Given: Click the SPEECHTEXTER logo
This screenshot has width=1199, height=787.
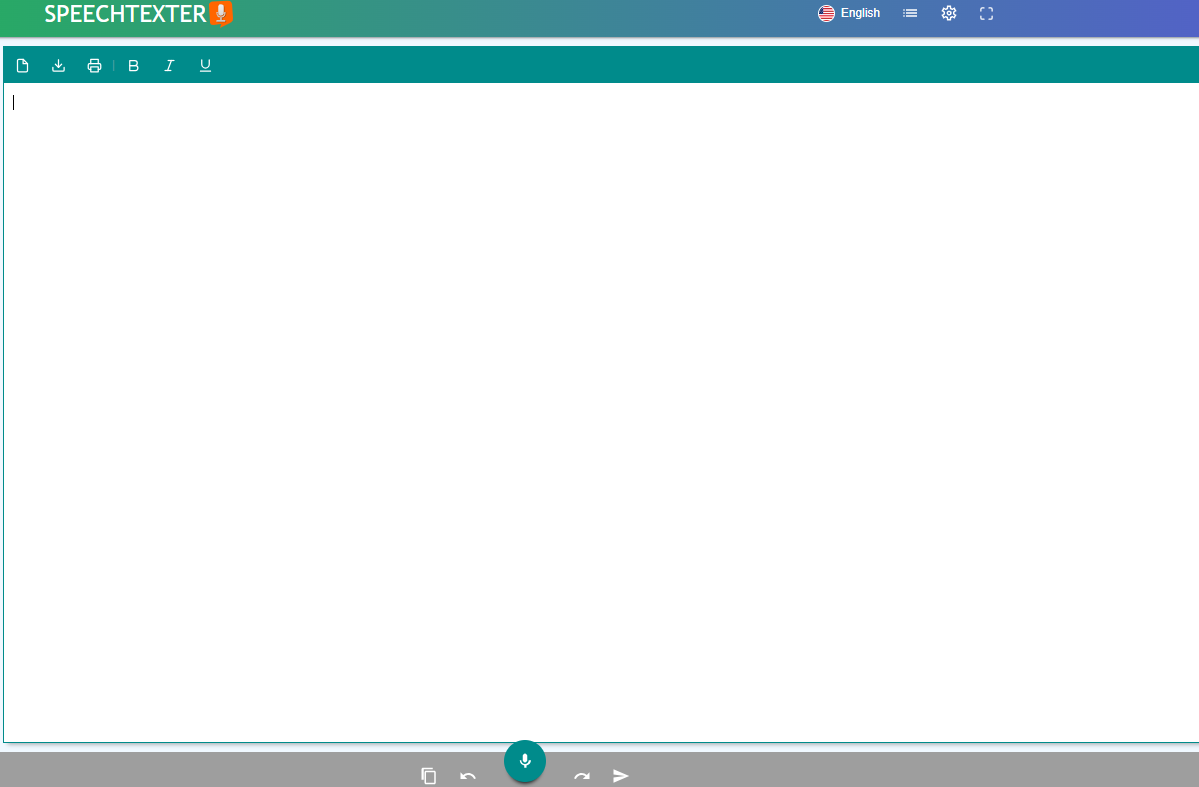Looking at the screenshot, I should pyautogui.click(x=125, y=15).
